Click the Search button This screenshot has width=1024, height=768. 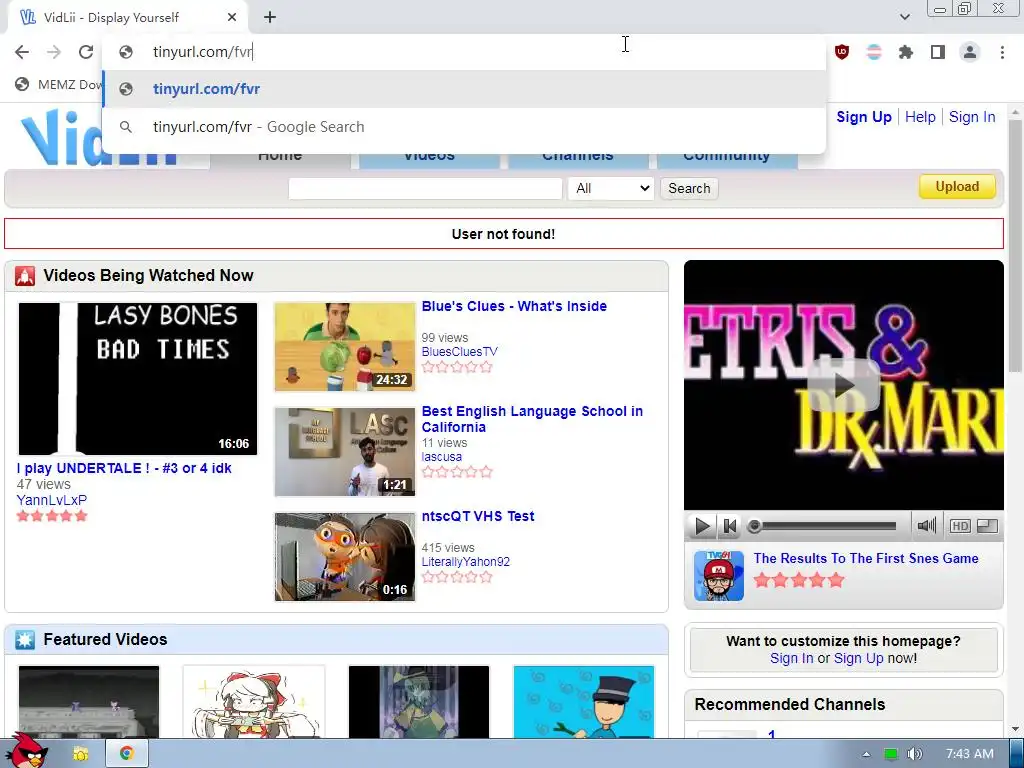689,189
